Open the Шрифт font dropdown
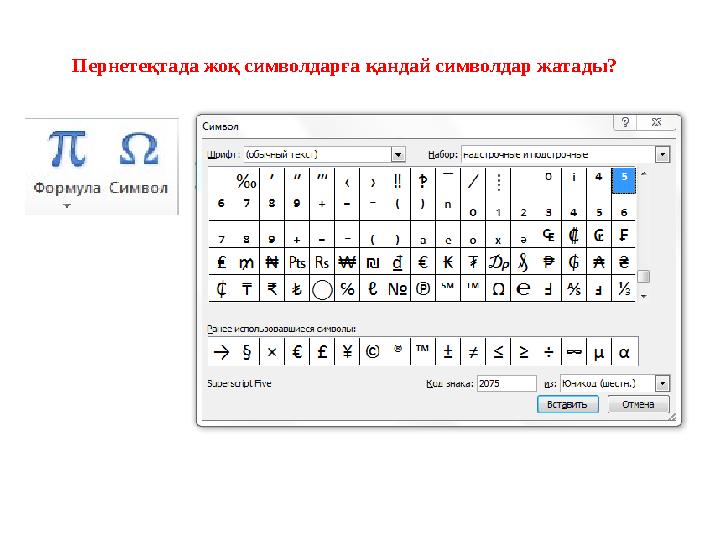 [399, 155]
